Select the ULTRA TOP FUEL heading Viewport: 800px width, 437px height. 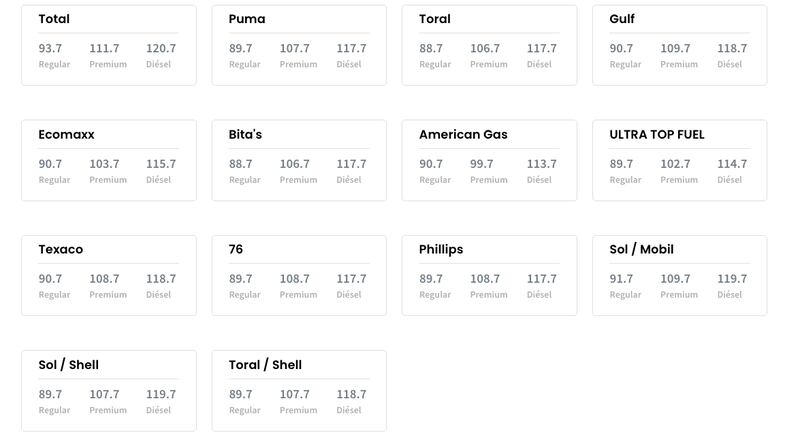coord(657,135)
